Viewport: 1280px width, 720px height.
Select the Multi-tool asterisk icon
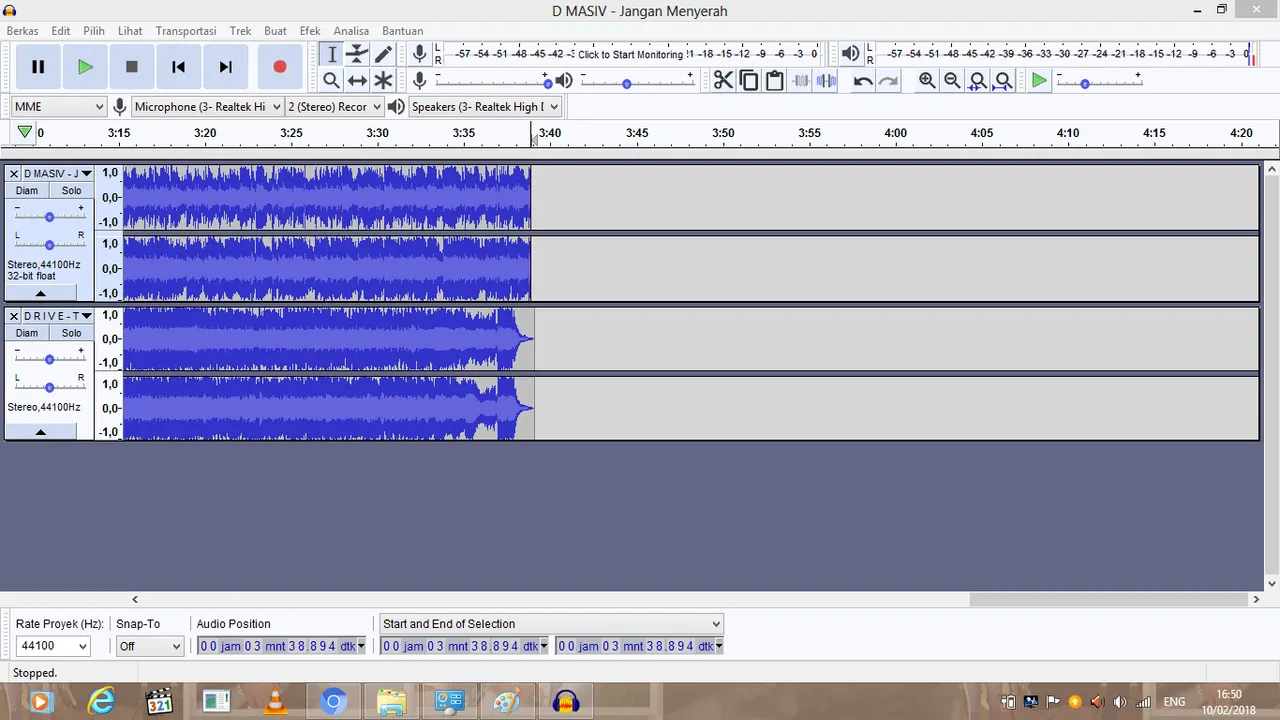383,81
